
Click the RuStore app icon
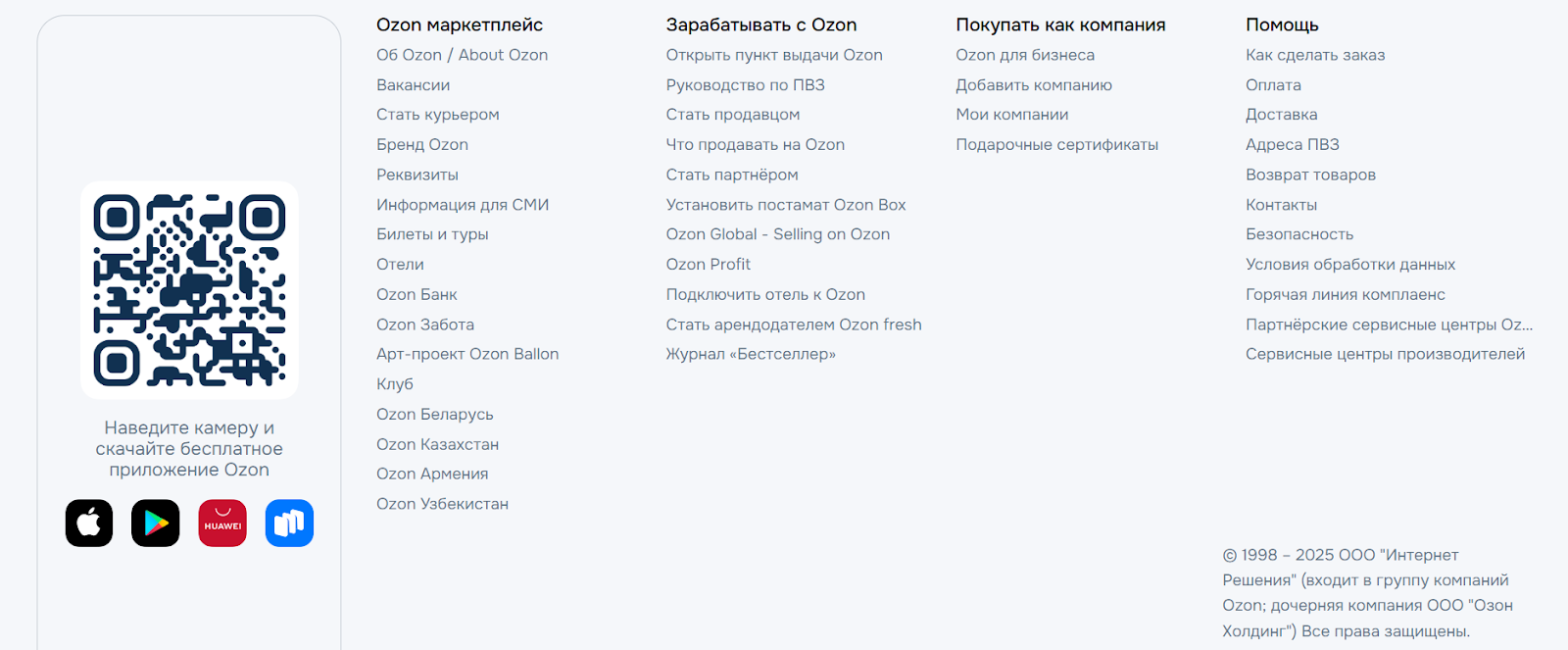point(288,523)
